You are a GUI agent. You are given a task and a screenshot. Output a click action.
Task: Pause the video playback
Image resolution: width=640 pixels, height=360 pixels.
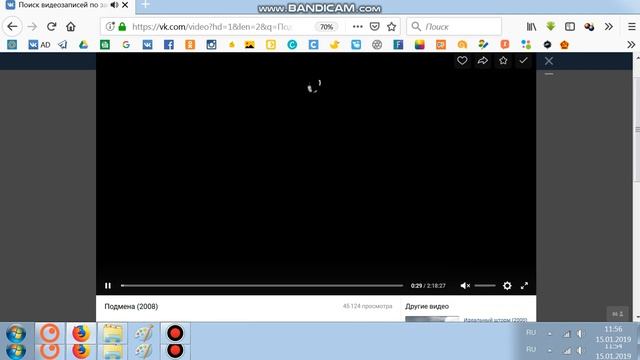coord(108,286)
